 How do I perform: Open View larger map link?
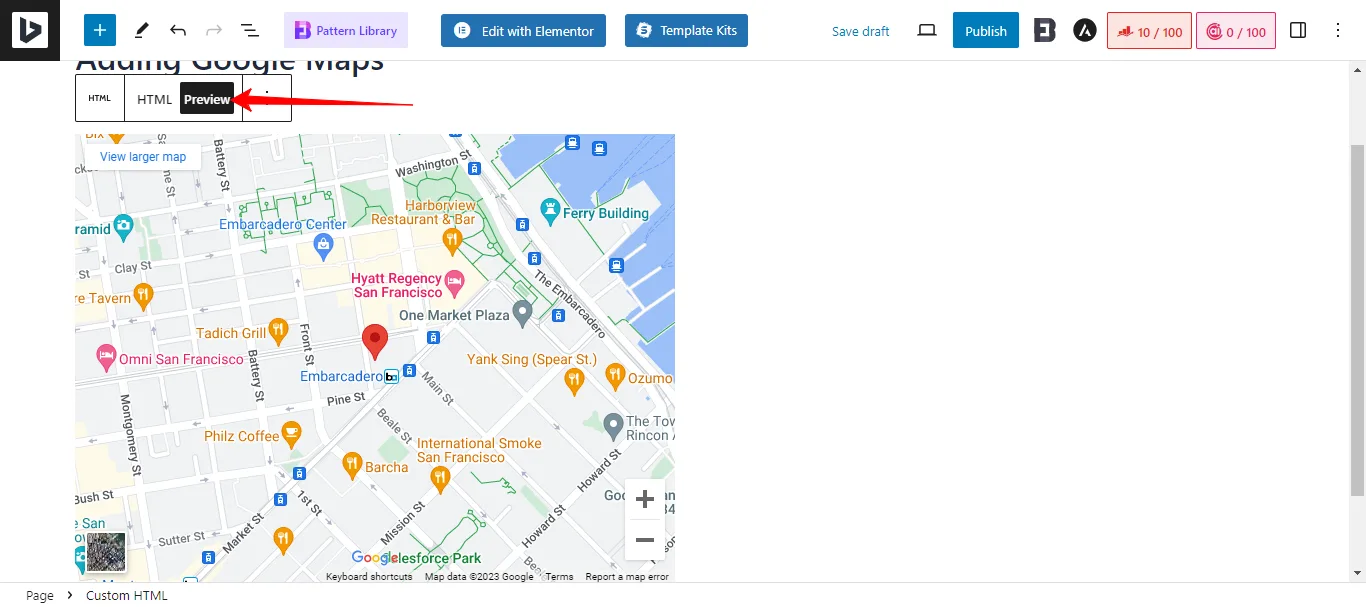click(x=143, y=157)
